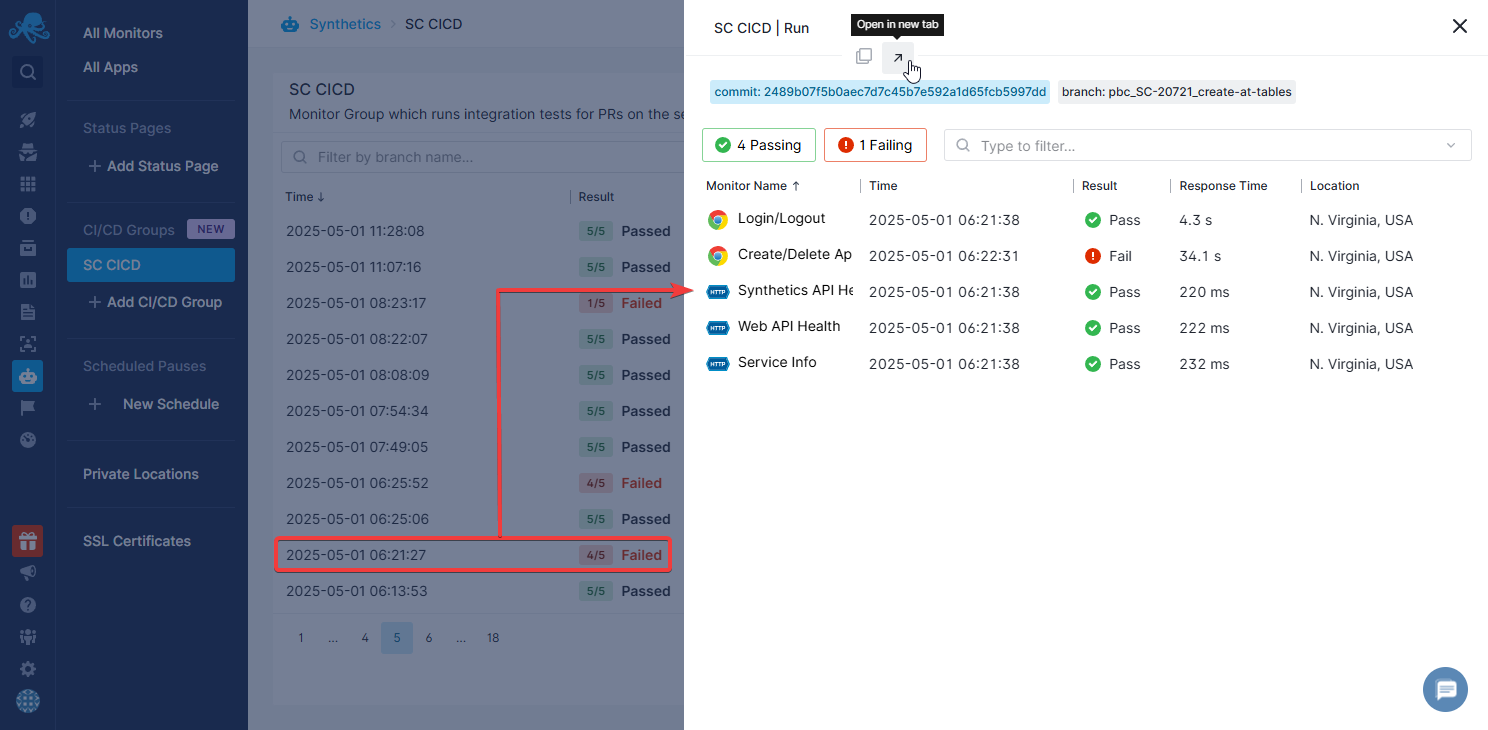Open the gift box icon
Screen dimensions: 1488x730
28,541
